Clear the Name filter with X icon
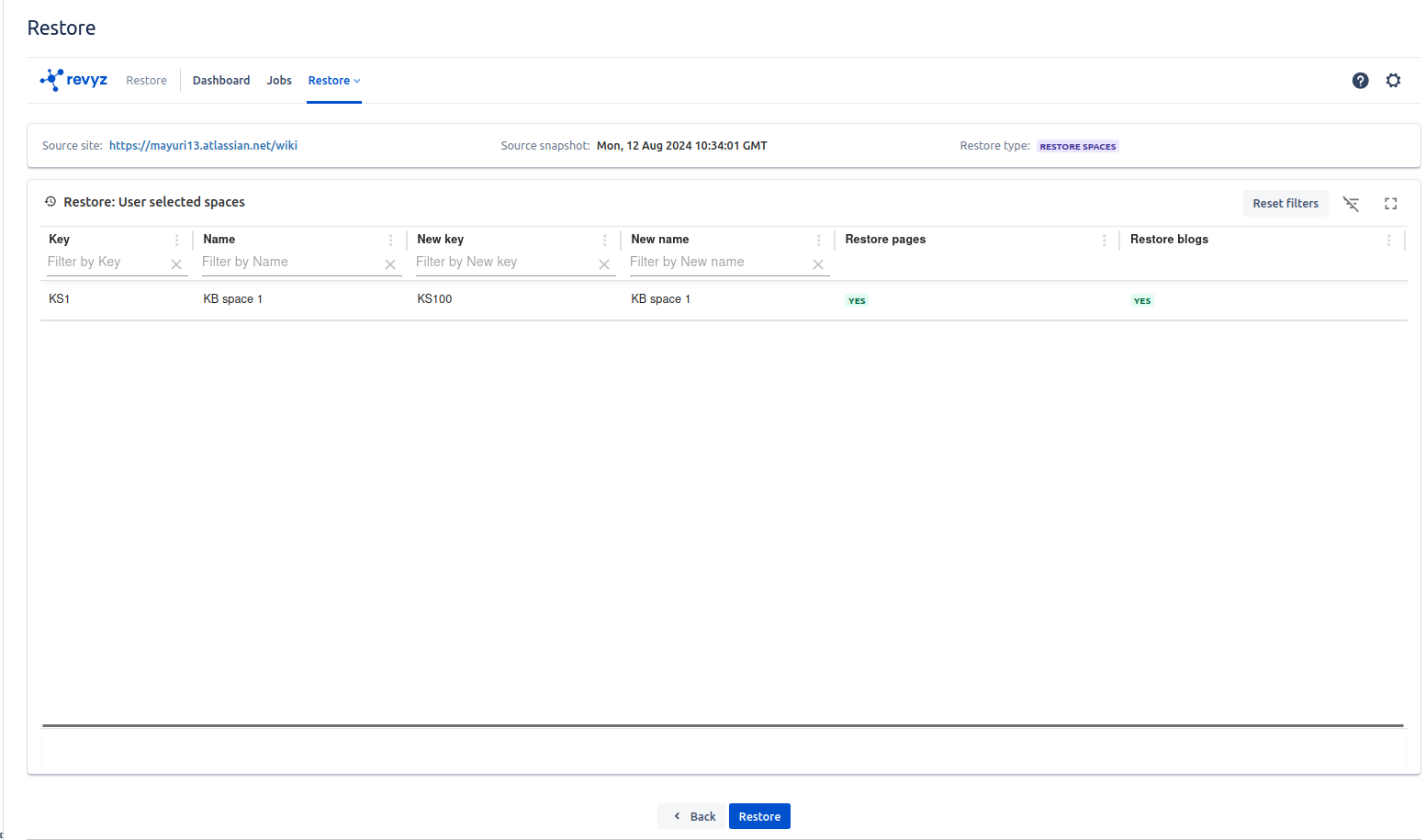The image size is (1426, 840). [x=390, y=264]
